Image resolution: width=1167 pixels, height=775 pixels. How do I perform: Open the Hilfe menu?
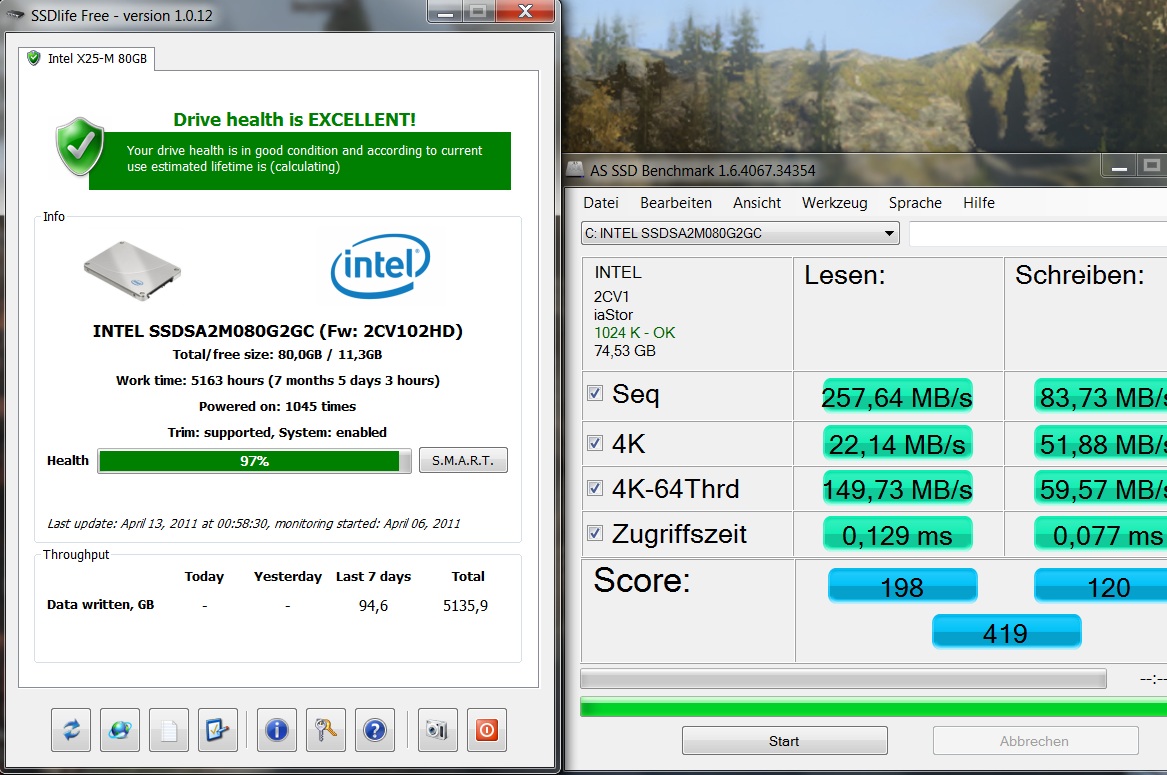tap(979, 202)
